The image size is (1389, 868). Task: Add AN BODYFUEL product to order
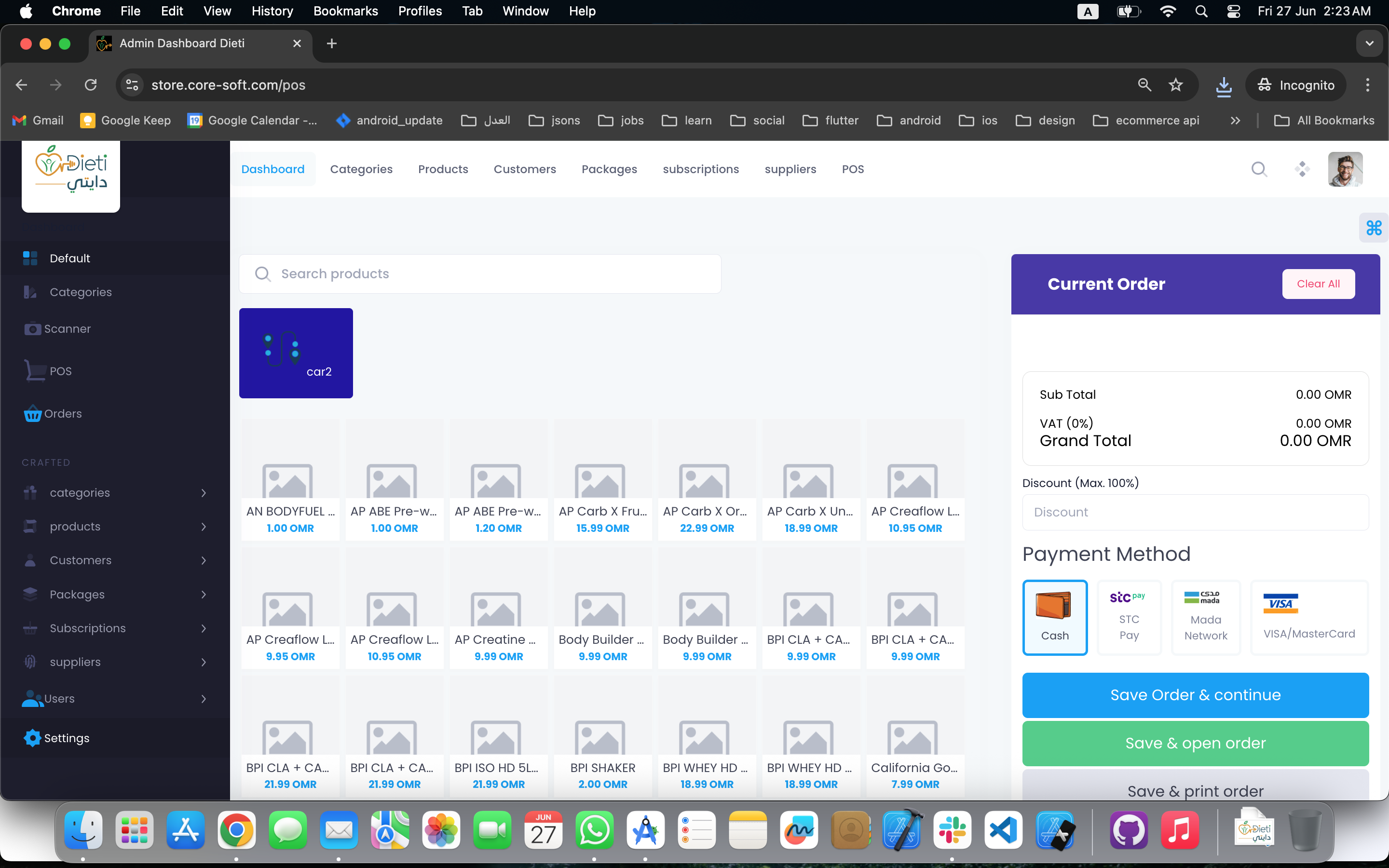(x=290, y=480)
